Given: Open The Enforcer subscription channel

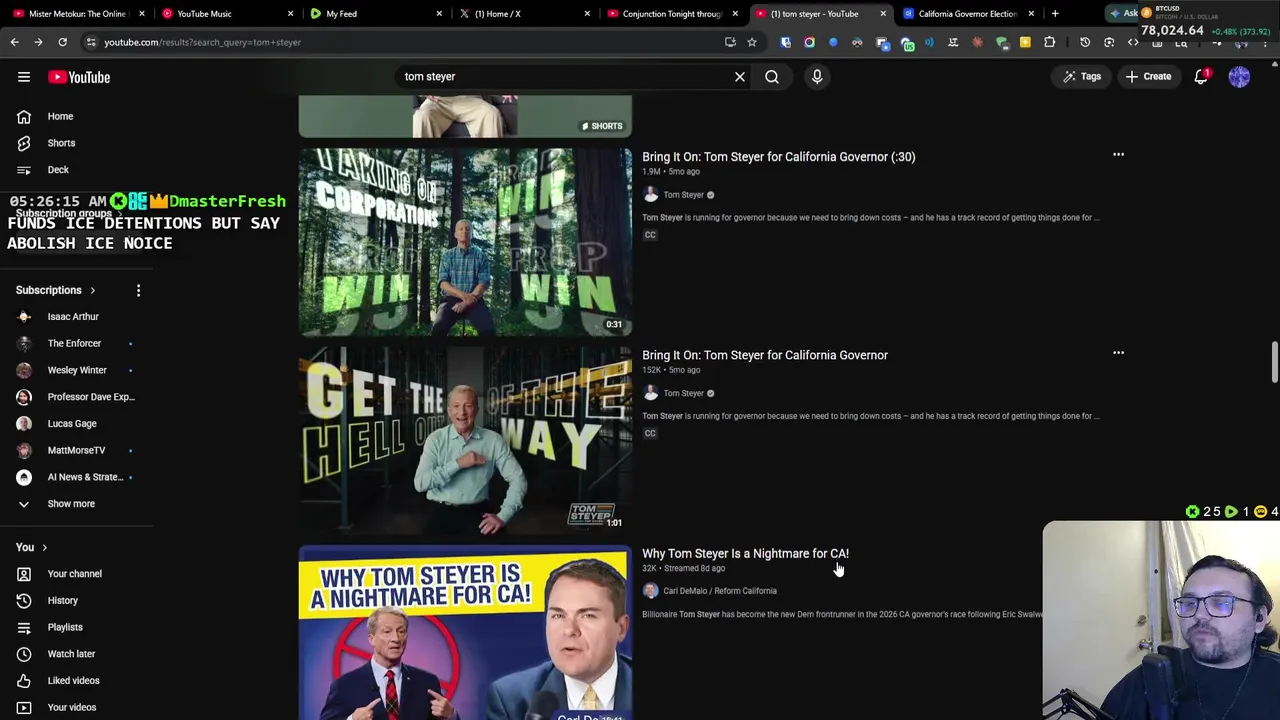Looking at the screenshot, I should [x=77, y=343].
